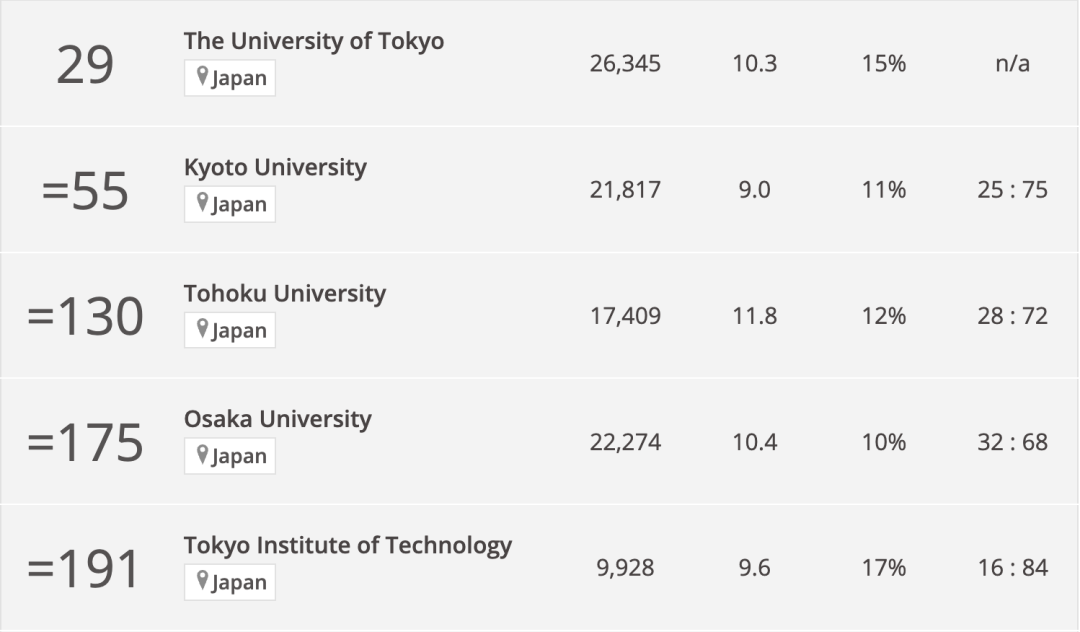The image size is (1080, 632).
Task: Click Japan tag under Tokyo Institute of Technology
Action: tap(238, 582)
